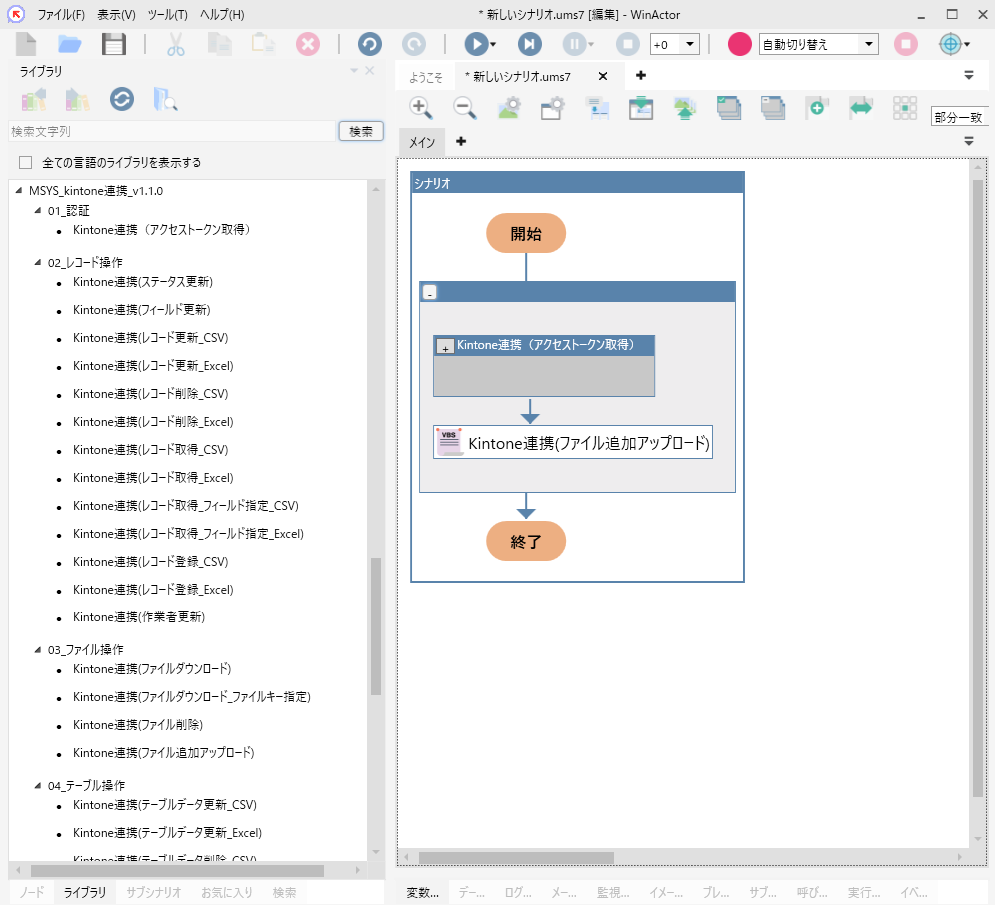Click the stop execution icon

tap(628, 44)
